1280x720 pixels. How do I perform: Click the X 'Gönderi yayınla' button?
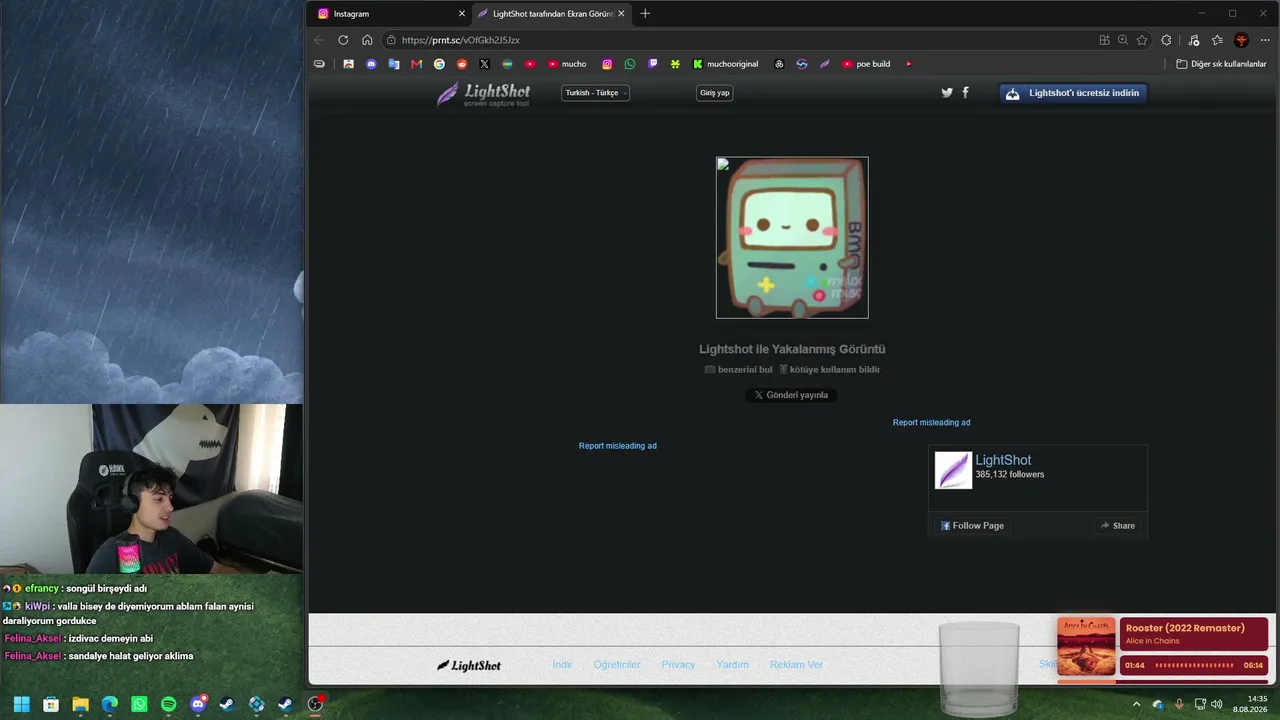pos(791,395)
